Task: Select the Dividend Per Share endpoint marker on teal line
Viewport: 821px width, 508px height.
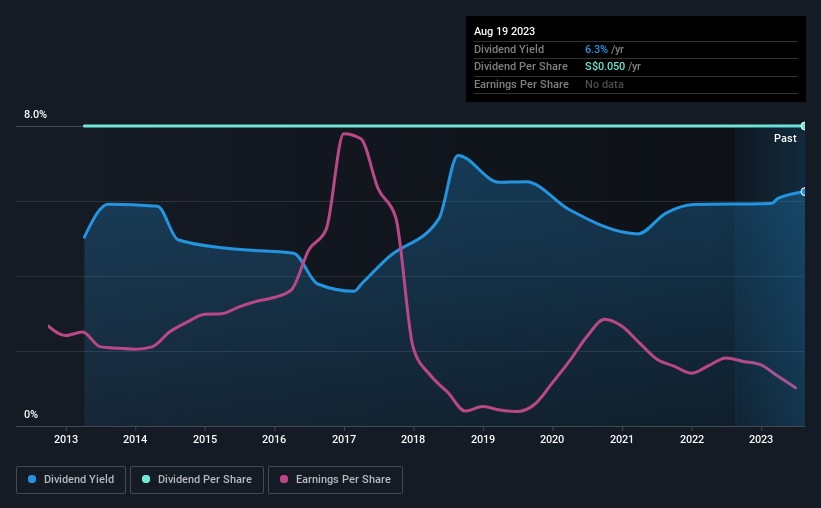Action: (804, 126)
